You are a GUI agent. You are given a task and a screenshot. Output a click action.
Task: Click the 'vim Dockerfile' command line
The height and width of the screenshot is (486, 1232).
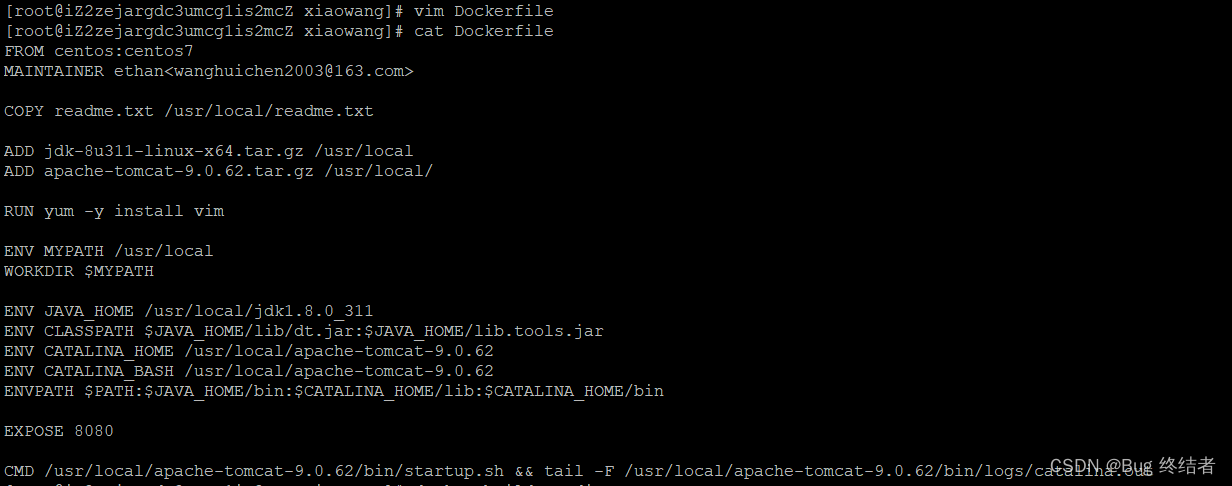pos(279,11)
